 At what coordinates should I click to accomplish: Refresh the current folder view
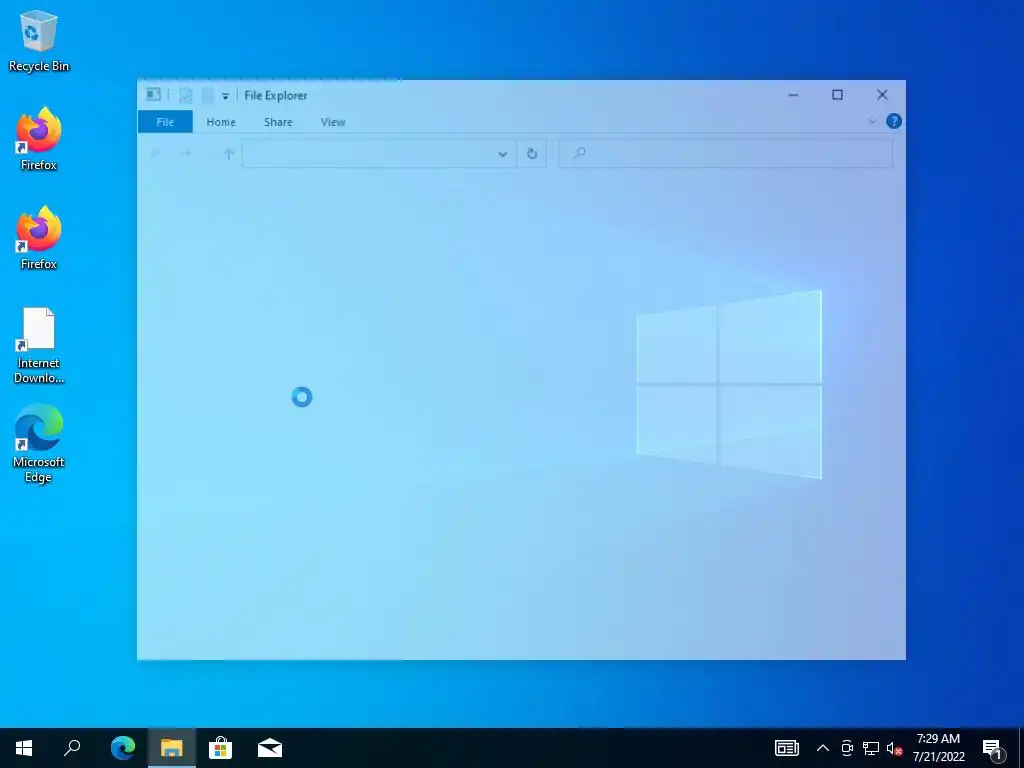[x=532, y=153]
